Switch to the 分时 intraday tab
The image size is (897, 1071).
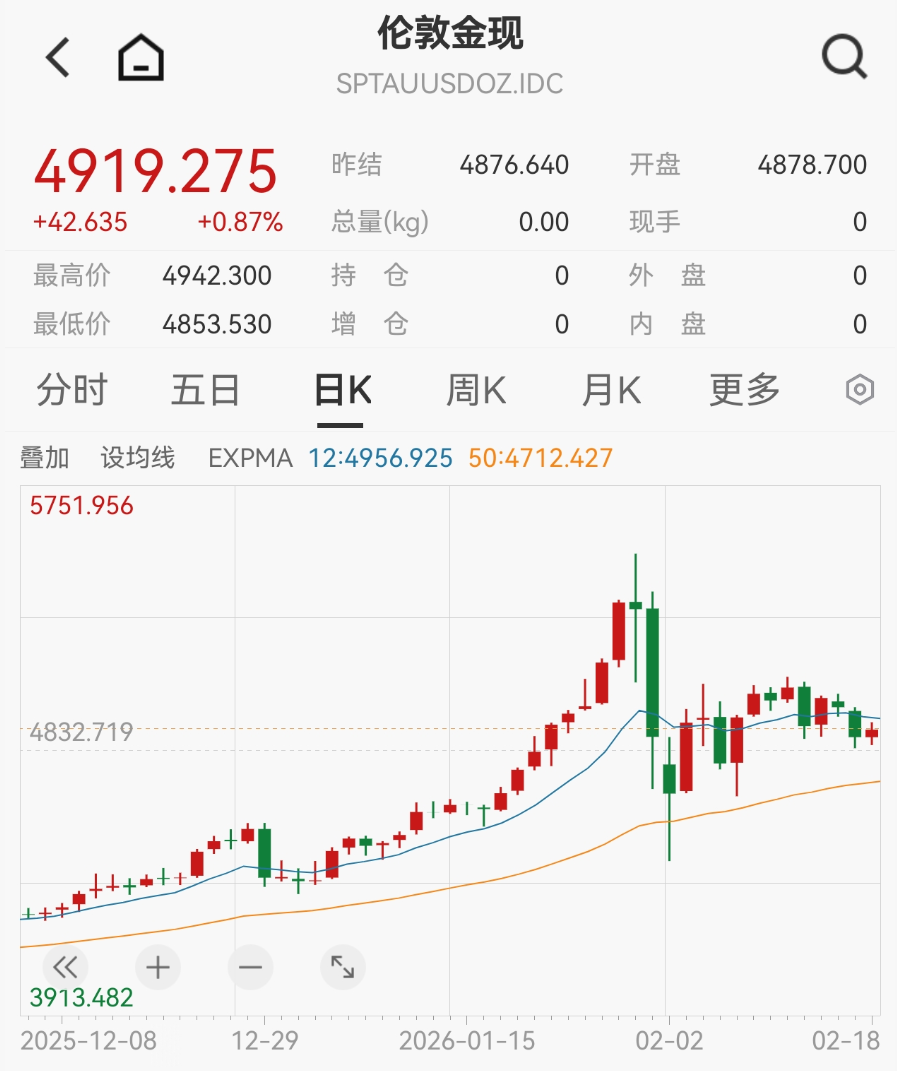[x=72, y=391]
